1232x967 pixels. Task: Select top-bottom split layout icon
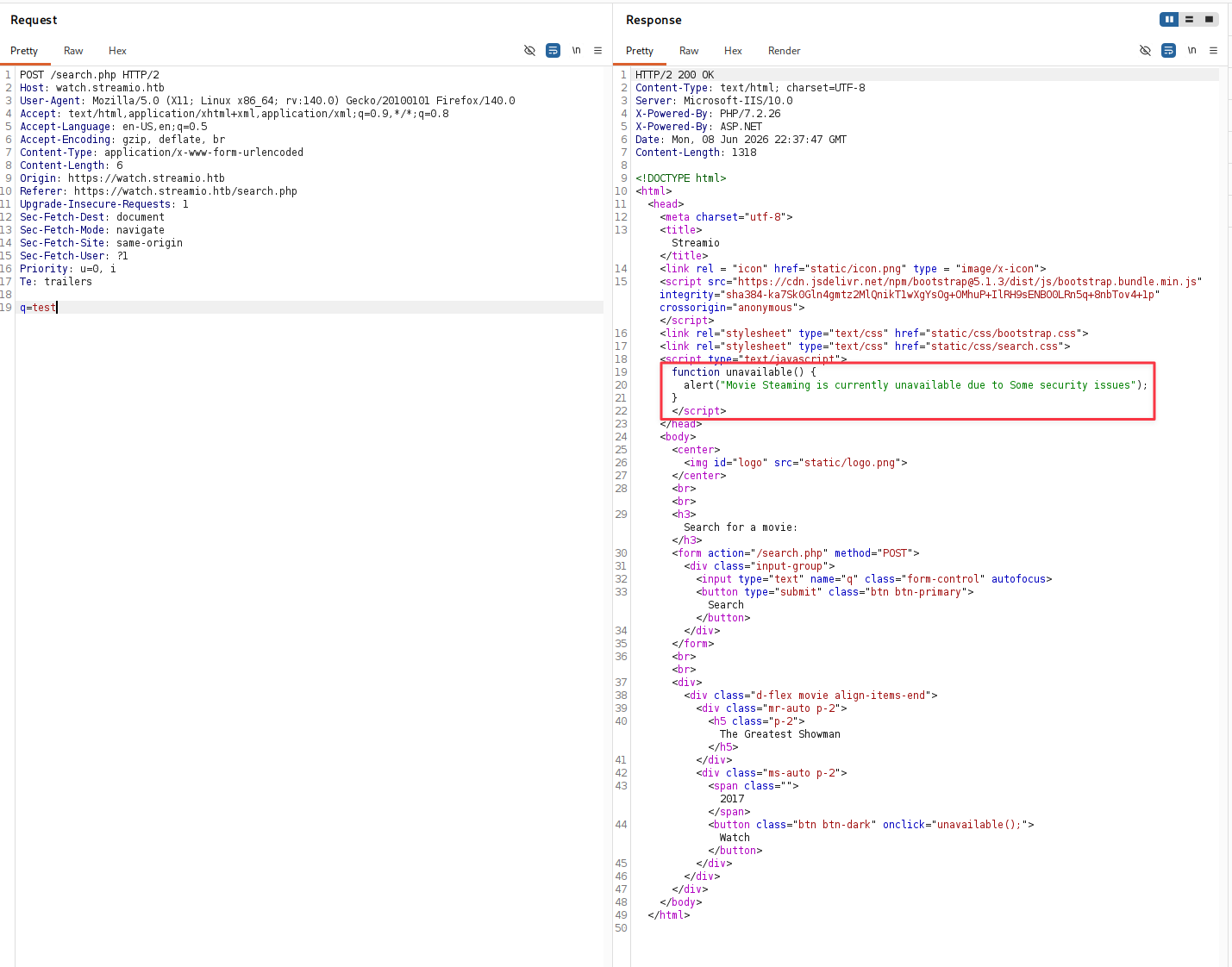(1189, 19)
